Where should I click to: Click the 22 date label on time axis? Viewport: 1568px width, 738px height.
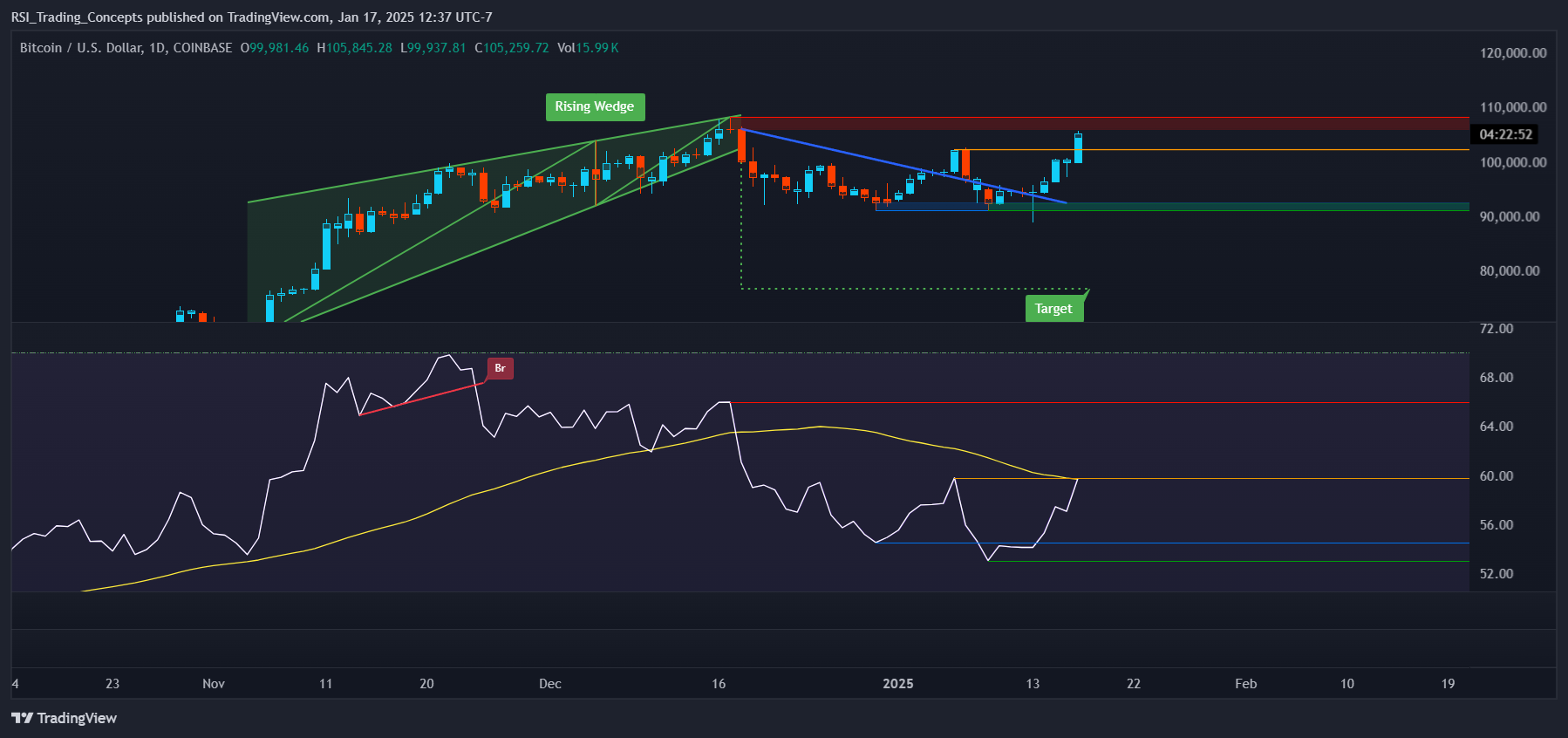coord(1134,684)
